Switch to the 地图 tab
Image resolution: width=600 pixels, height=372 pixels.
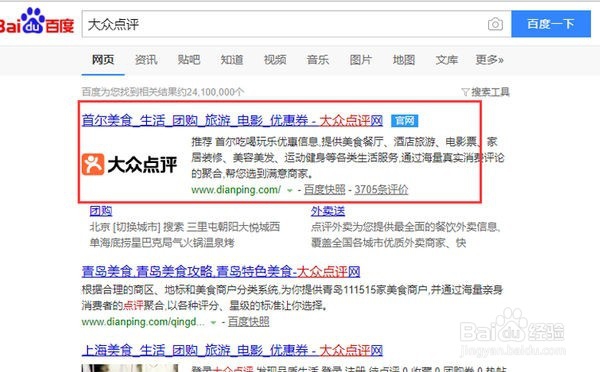point(404,60)
